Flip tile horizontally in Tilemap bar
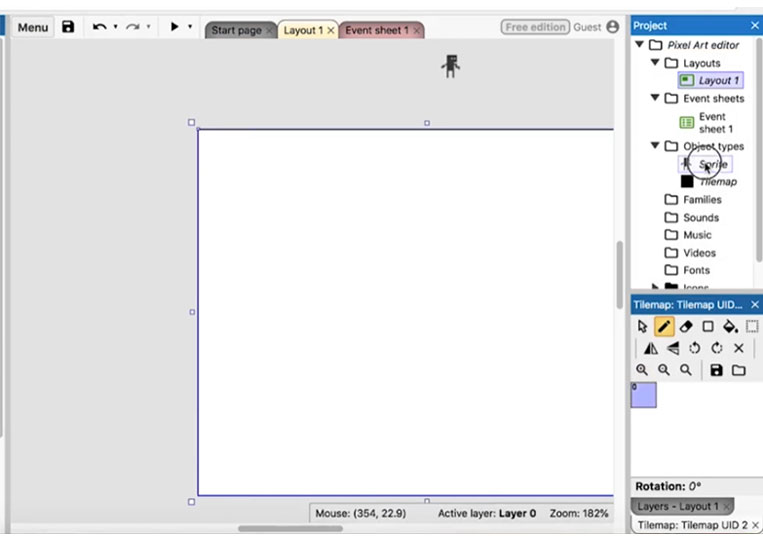Viewport: 763px width, 541px height. (651, 348)
